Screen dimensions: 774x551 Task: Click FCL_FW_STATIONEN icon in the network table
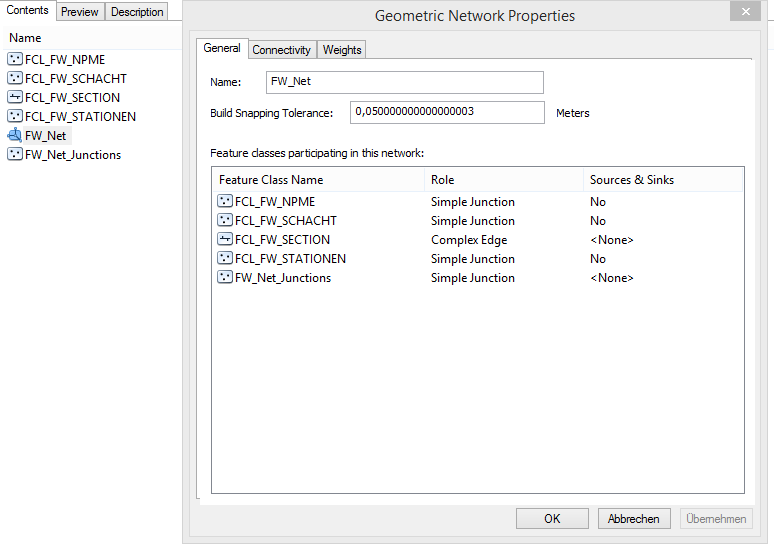tap(225, 259)
